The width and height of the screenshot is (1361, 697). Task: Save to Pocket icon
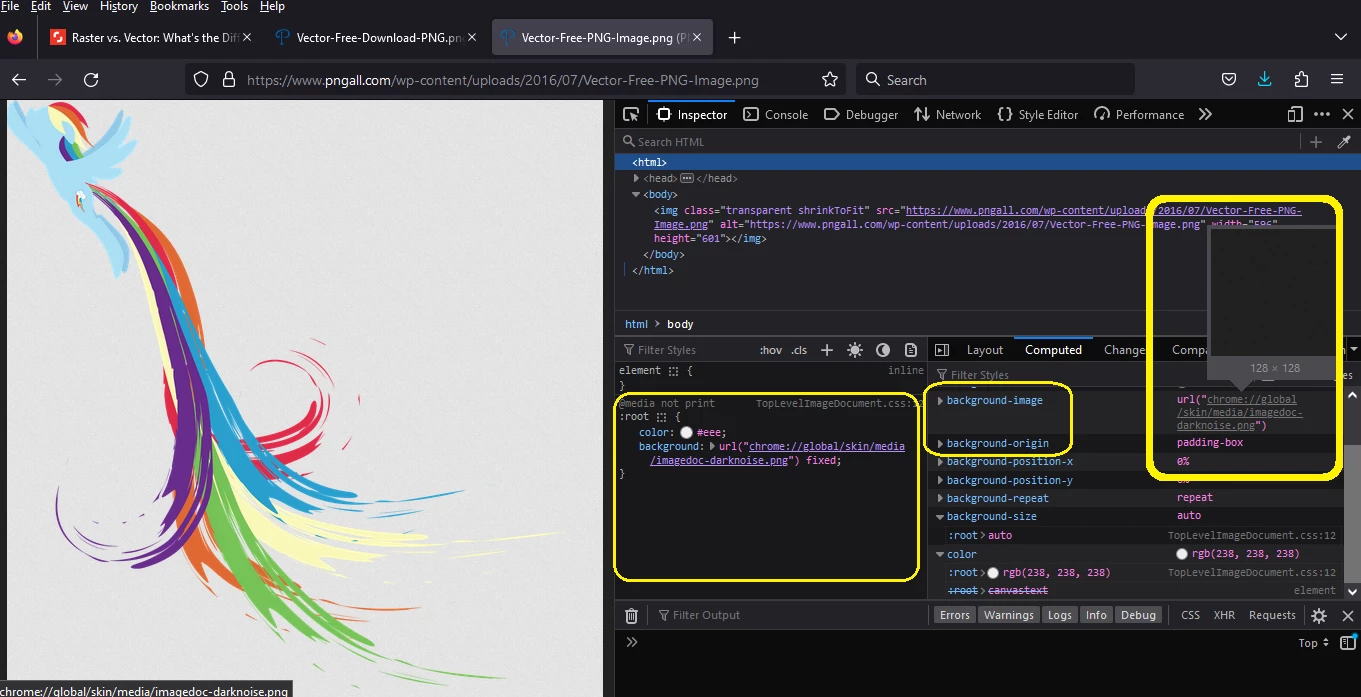1229,80
